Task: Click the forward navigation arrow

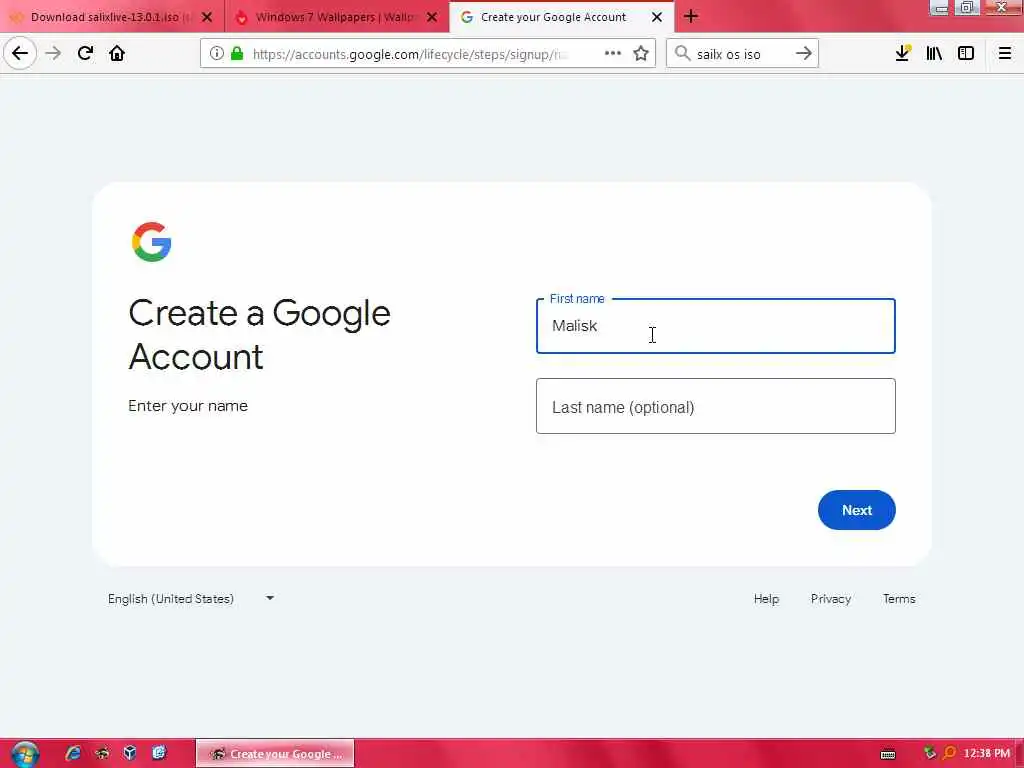Action: (53, 53)
